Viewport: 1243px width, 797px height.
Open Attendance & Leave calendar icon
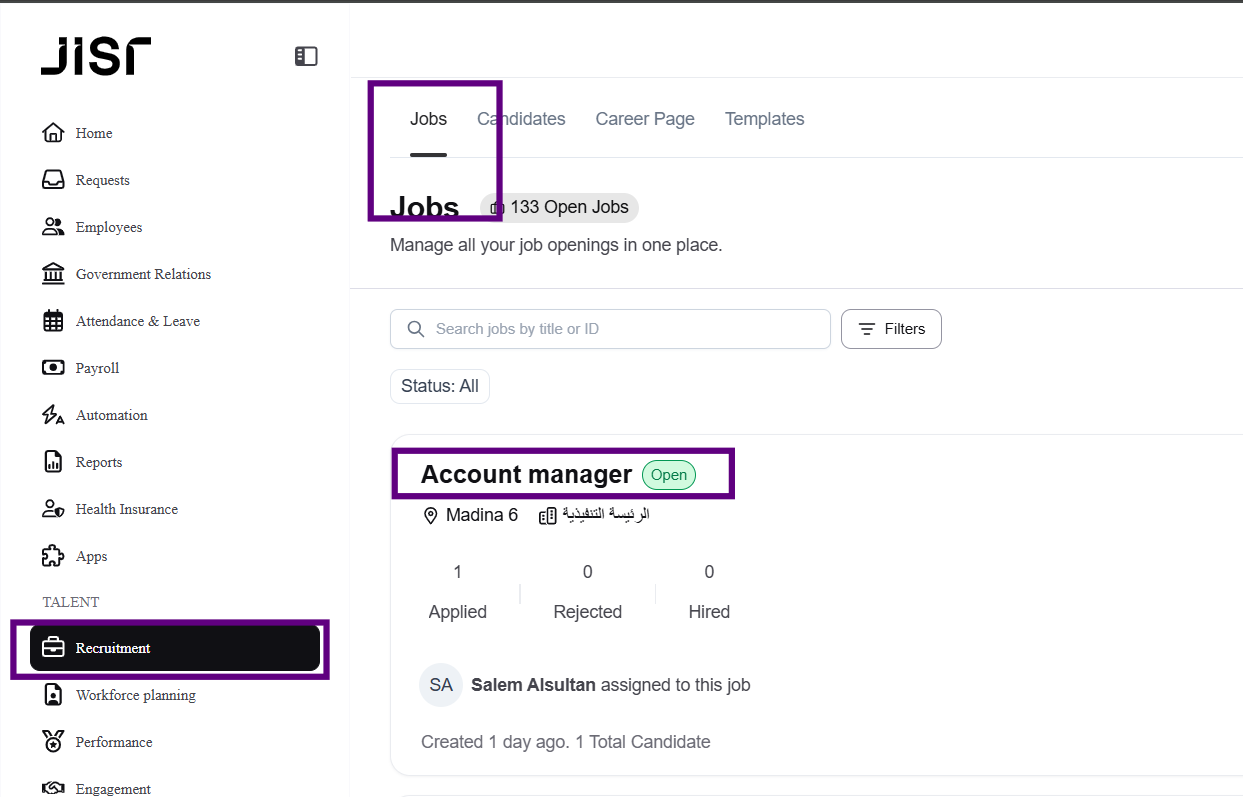coord(53,321)
